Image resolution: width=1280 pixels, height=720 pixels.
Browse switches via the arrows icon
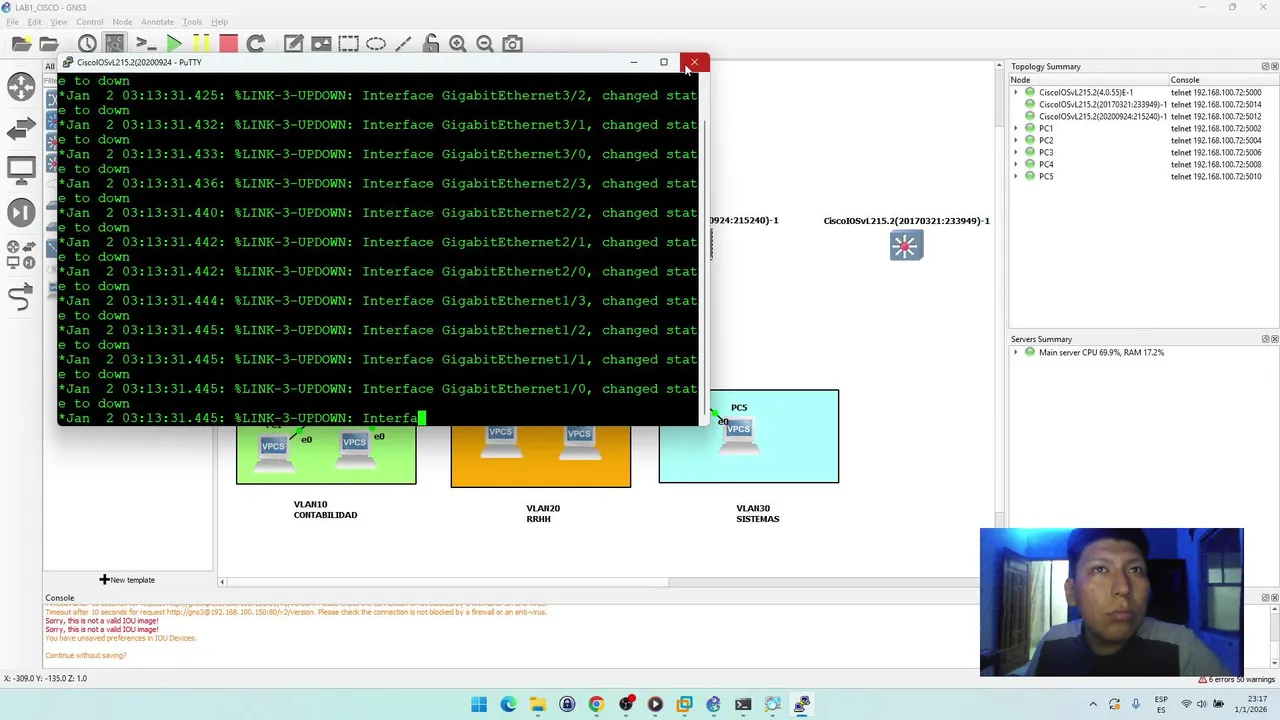tap(21, 130)
